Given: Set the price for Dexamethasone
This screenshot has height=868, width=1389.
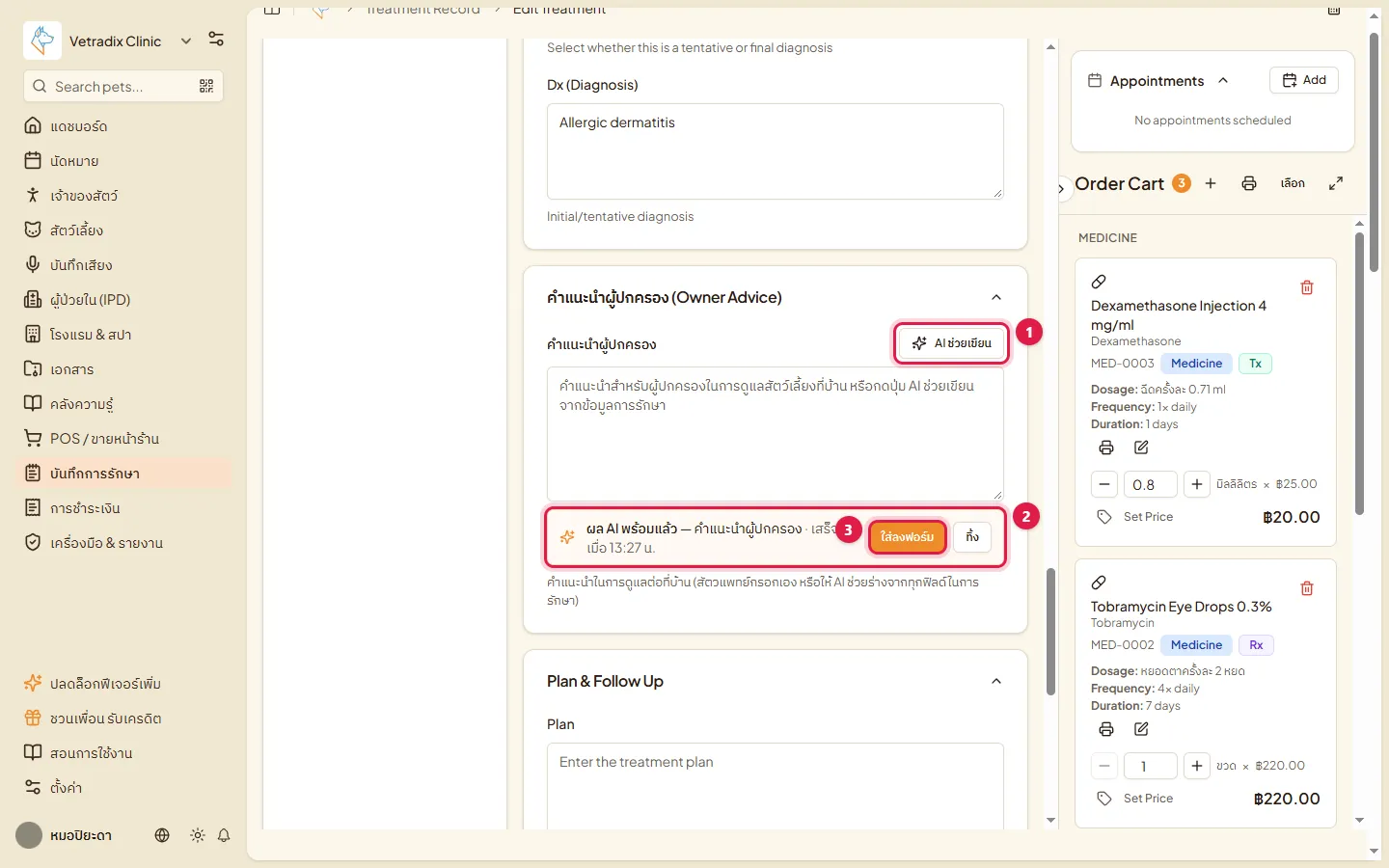Looking at the screenshot, I should pyautogui.click(x=1135, y=517).
